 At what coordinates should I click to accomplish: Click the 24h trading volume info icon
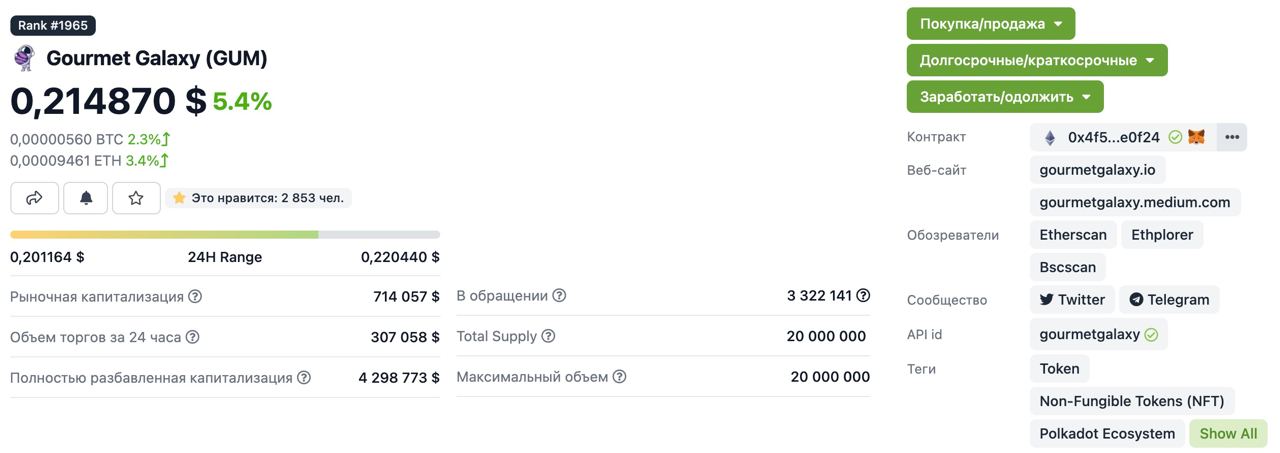tap(192, 337)
